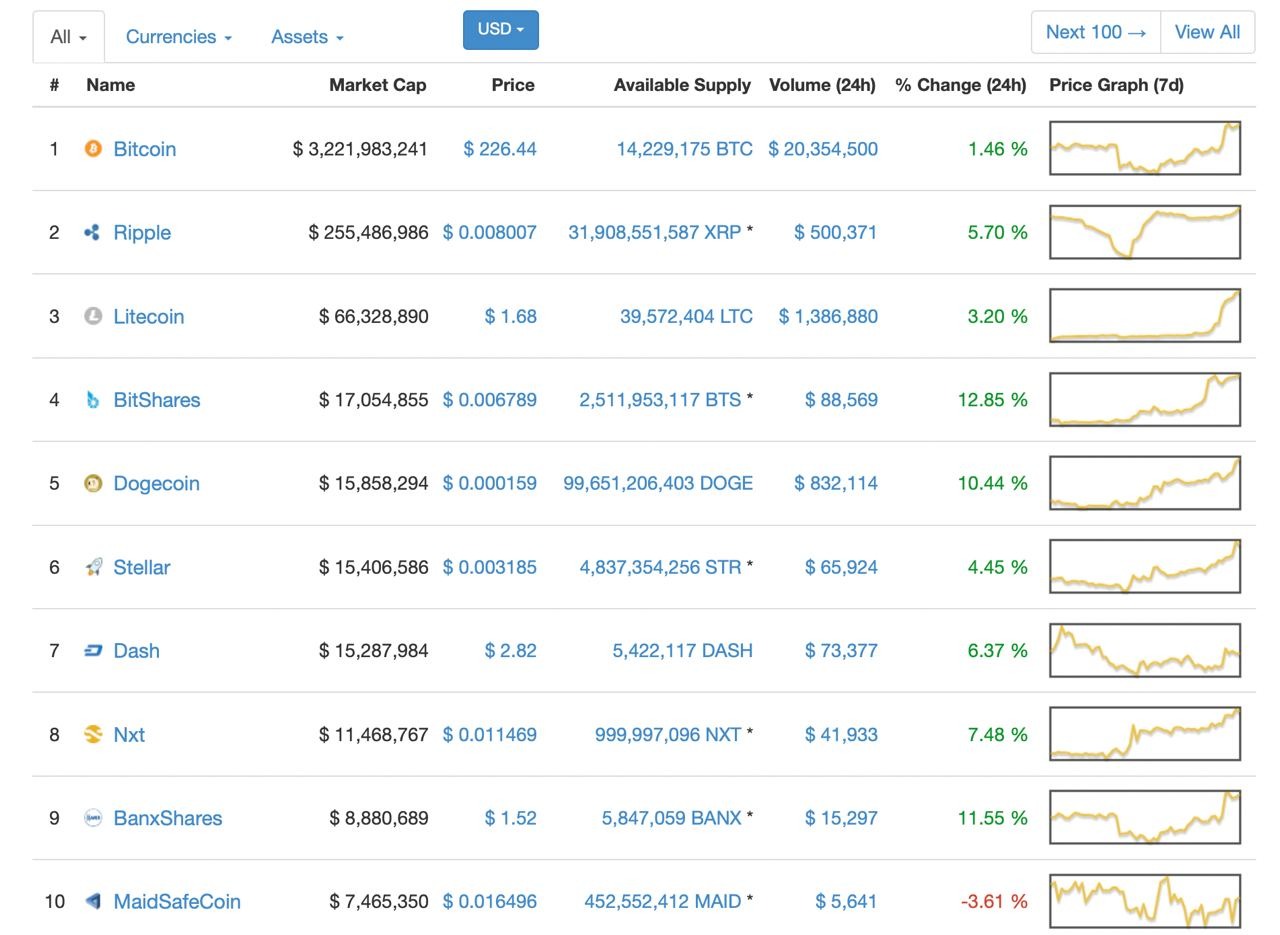Click MaidSafeCoin volume $ 5,641
1280x935 pixels.
(847, 902)
